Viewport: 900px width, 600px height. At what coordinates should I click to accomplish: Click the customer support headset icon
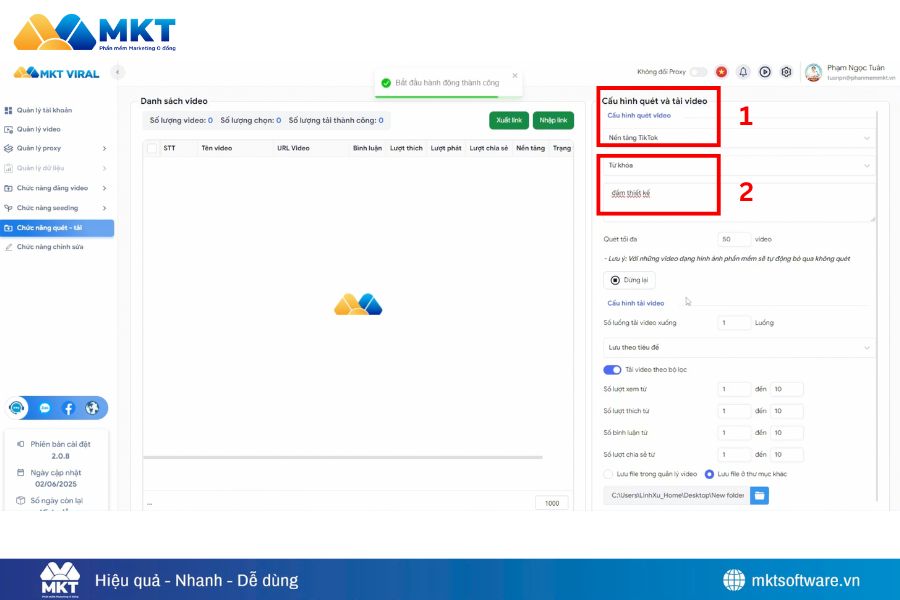17,408
